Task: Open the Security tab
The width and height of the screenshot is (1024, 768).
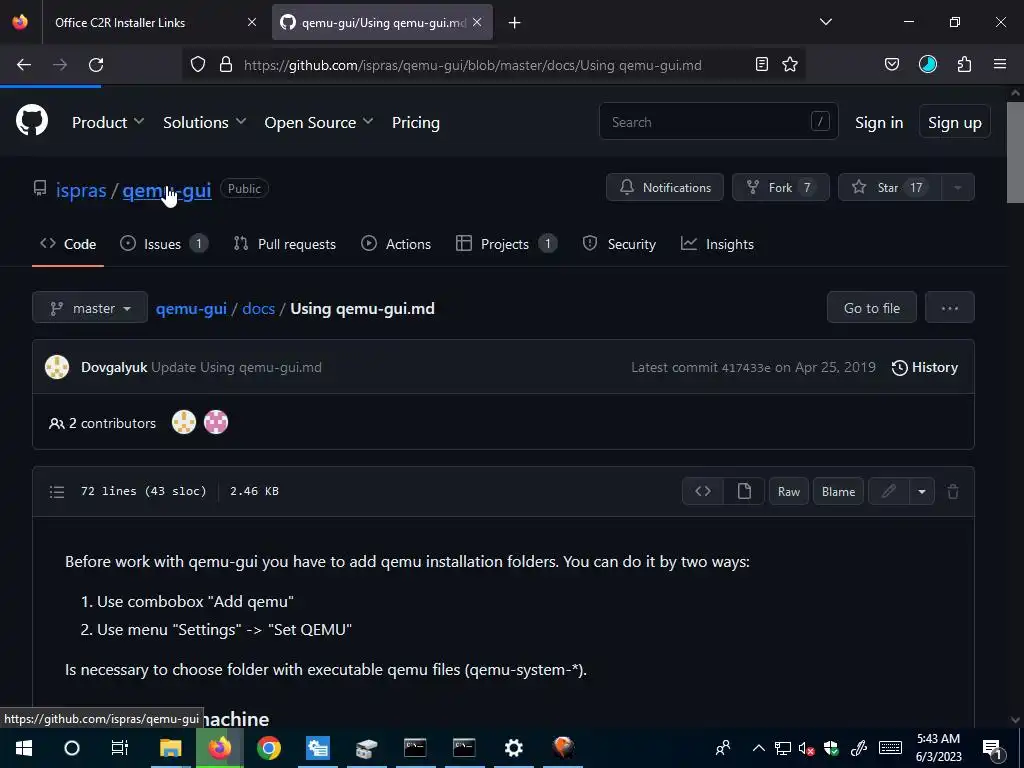Action: click(619, 244)
